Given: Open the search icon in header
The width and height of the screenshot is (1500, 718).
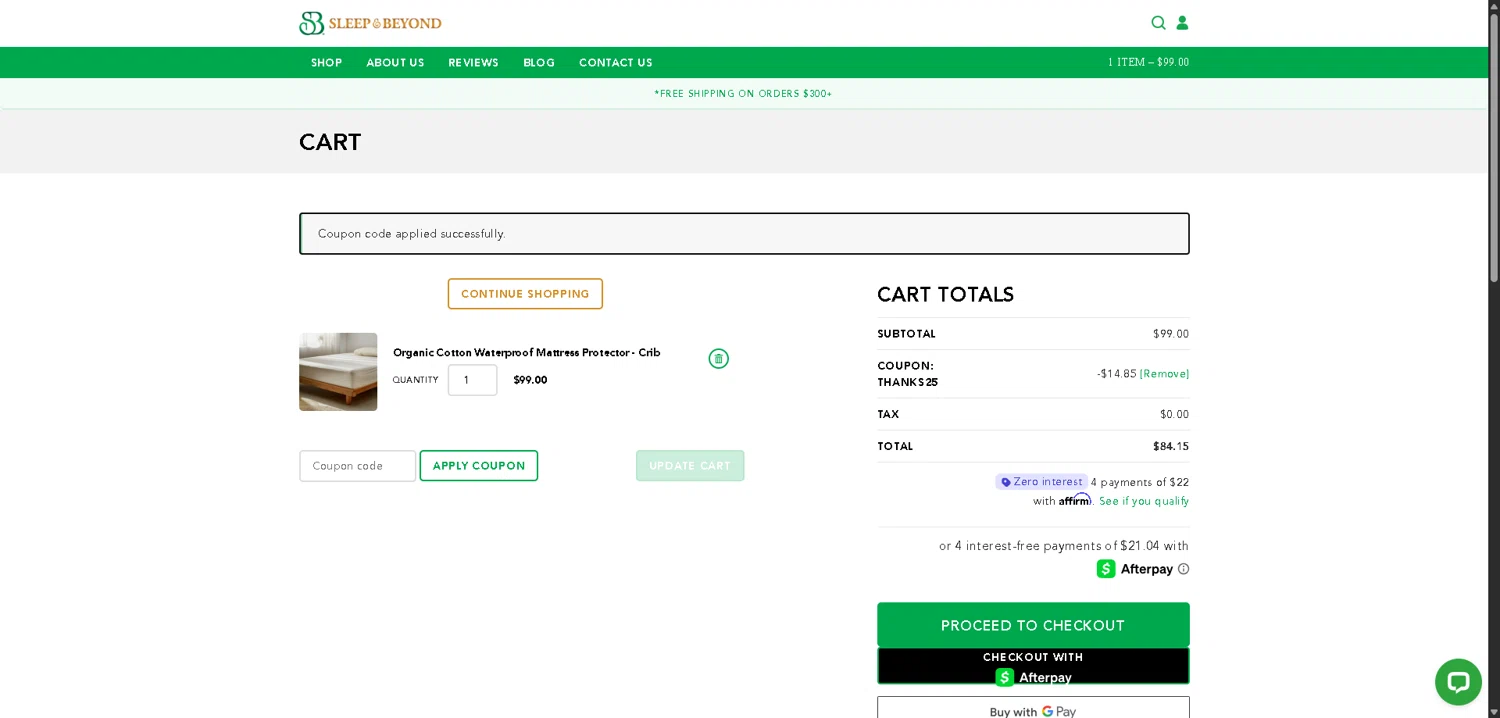Looking at the screenshot, I should 1158,23.
